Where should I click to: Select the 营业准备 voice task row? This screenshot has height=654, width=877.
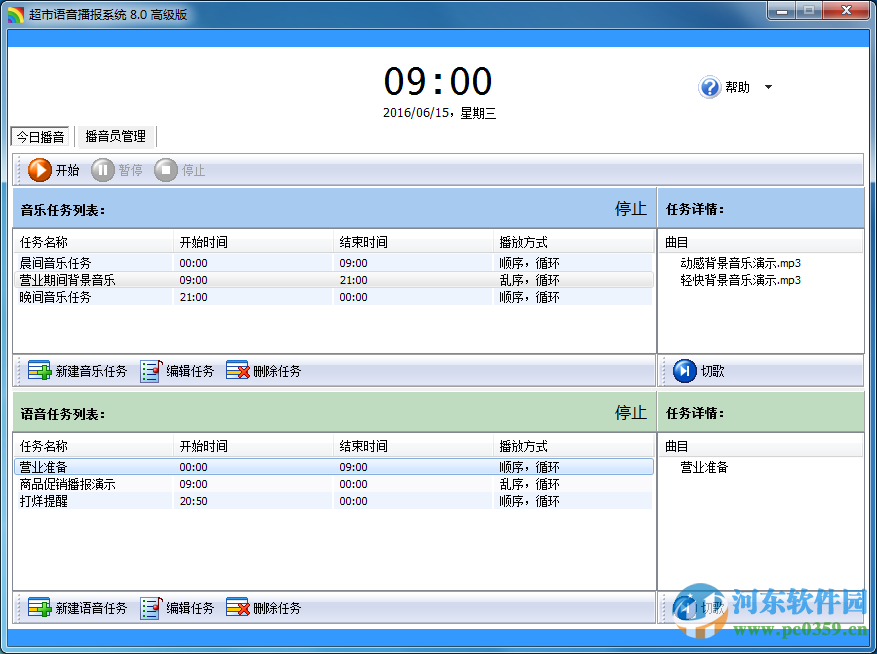(334, 467)
